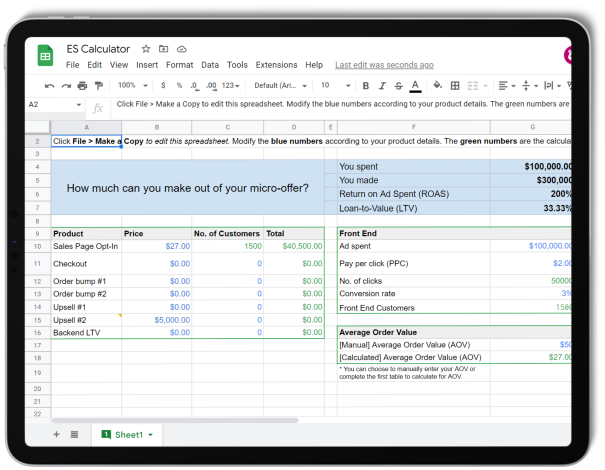This screenshot has height=470, width=605.
Task: Open the Data menu
Action: (x=210, y=65)
